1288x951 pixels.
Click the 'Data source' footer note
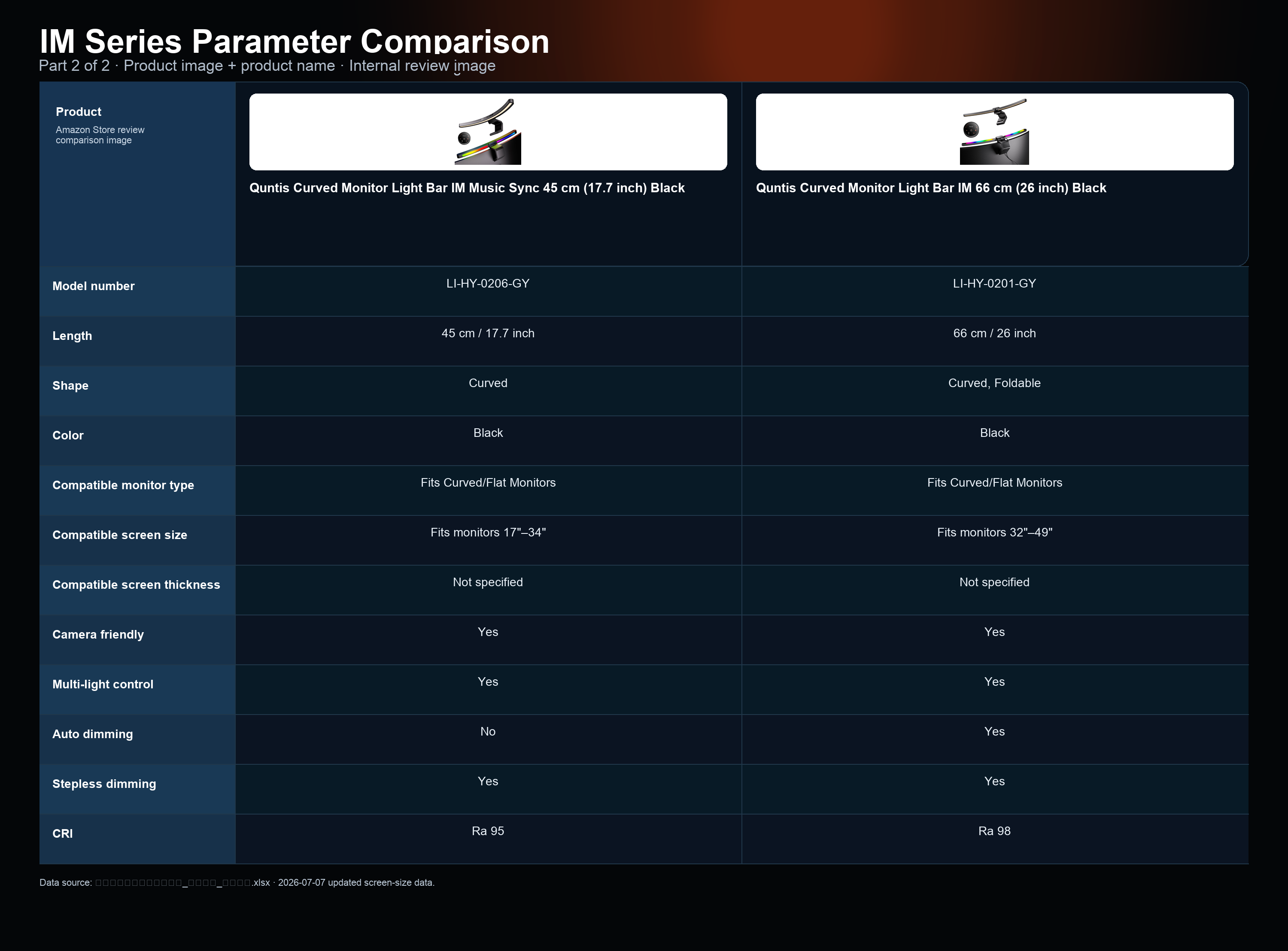pyautogui.click(x=237, y=882)
